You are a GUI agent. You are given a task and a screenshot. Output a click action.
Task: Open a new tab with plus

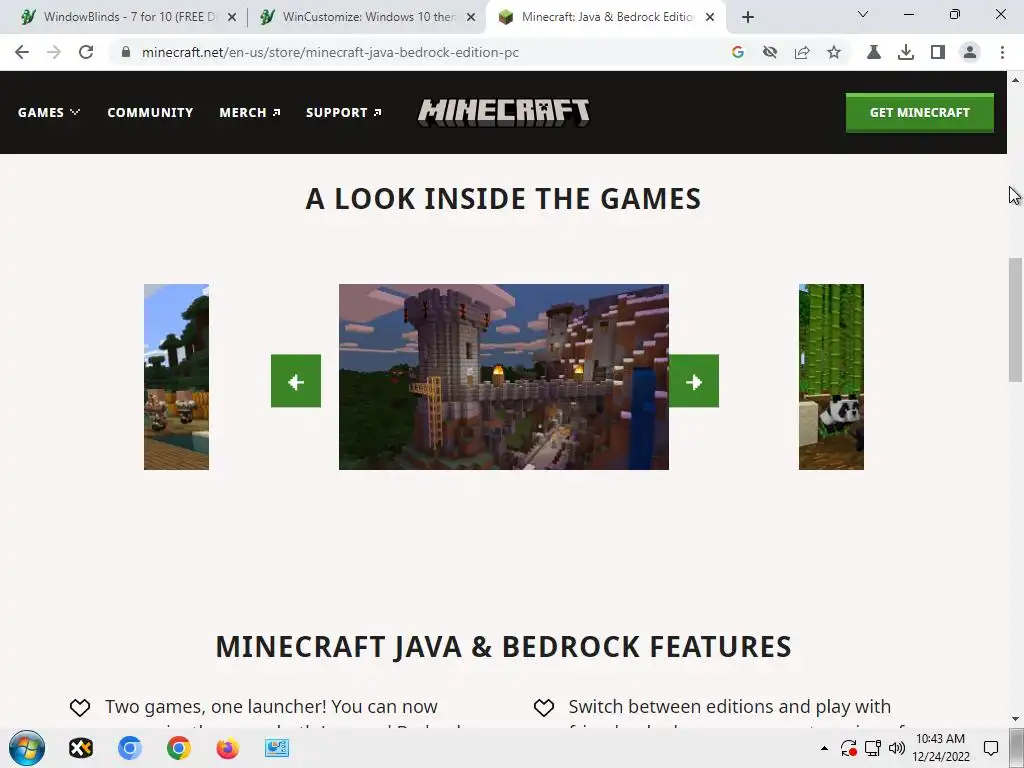748,17
